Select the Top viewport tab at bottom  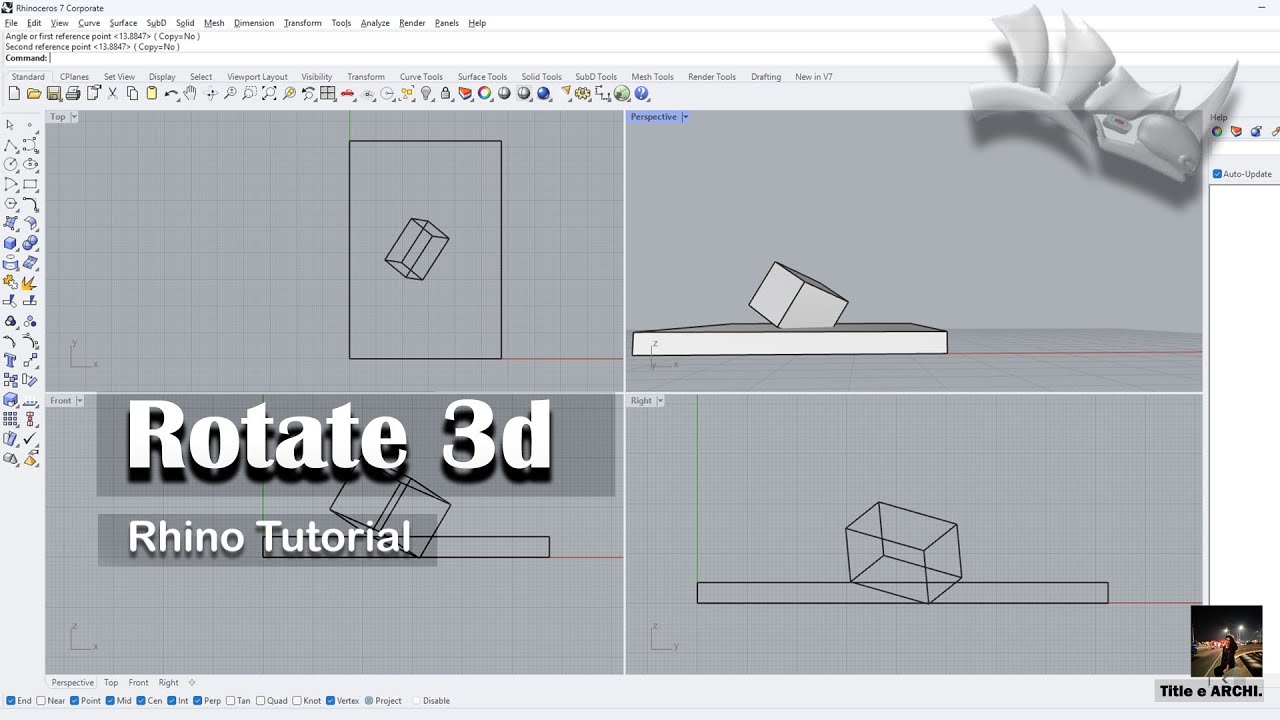point(111,683)
